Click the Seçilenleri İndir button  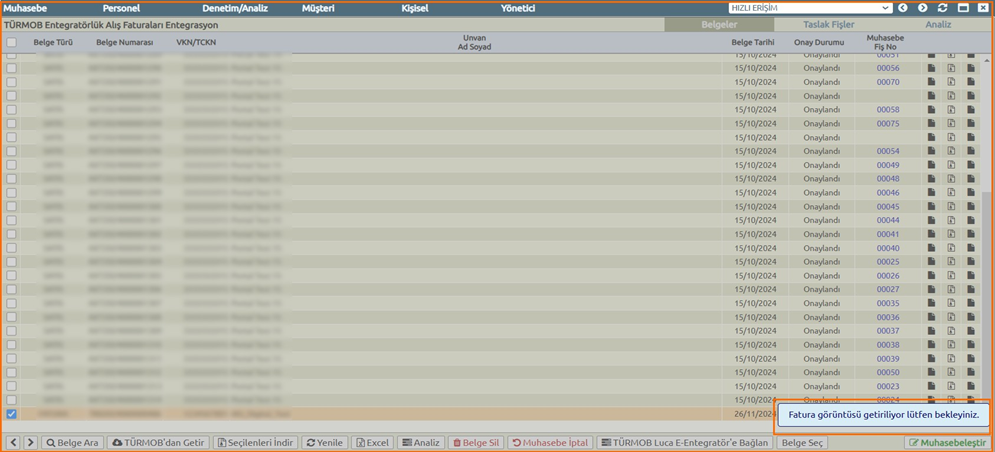point(255,442)
